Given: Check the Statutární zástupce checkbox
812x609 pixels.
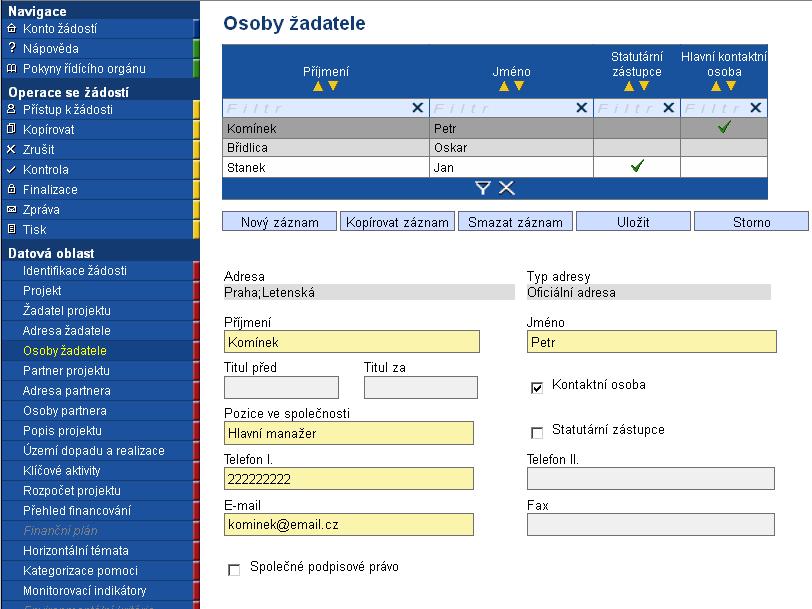Looking at the screenshot, I should tap(537, 432).
